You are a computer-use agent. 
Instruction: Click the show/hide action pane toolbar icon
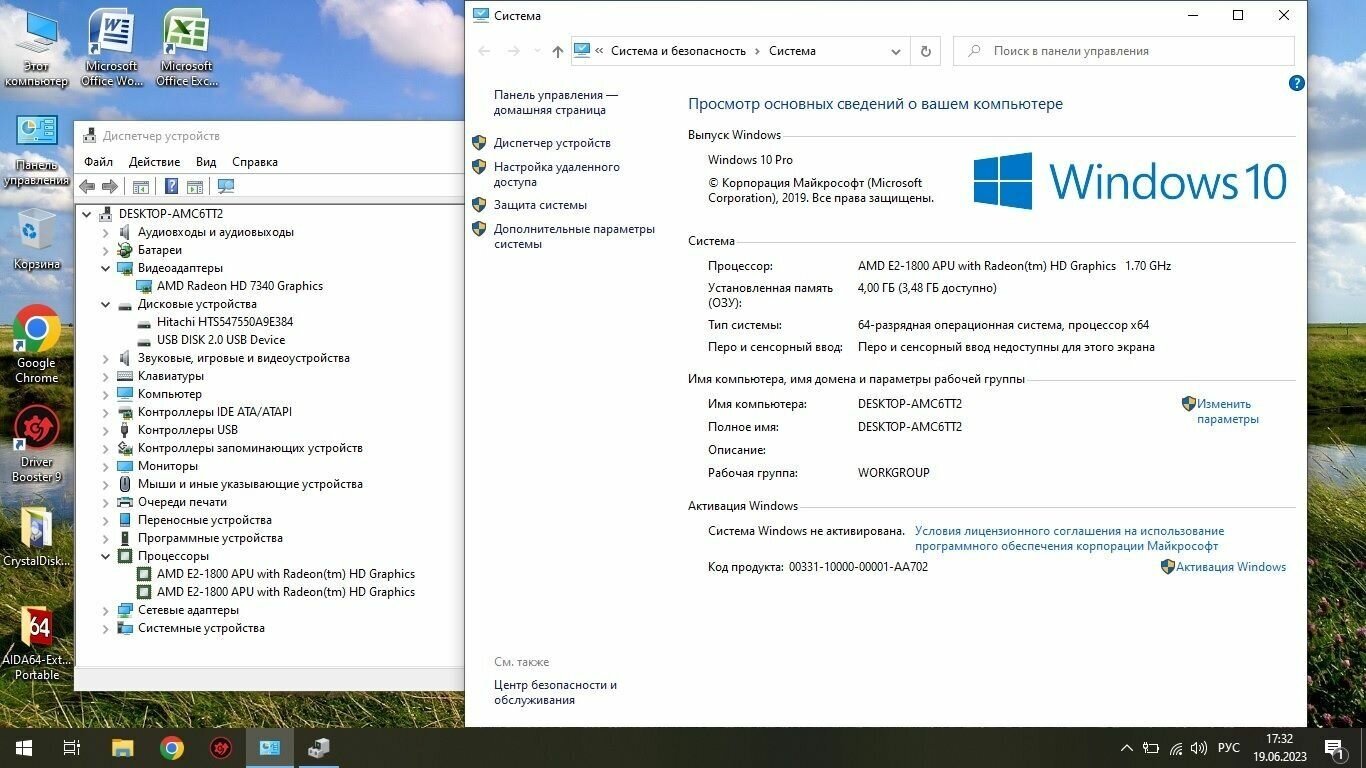click(x=195, y=187)
